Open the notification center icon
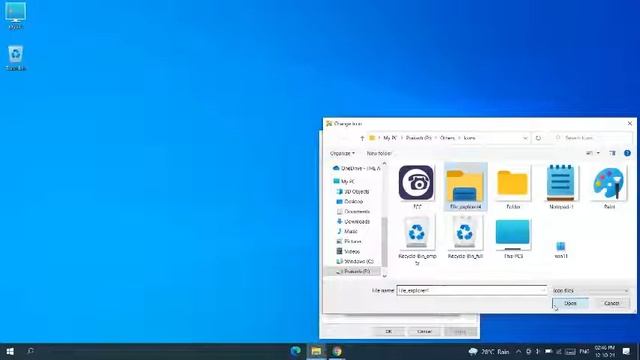 627,351
